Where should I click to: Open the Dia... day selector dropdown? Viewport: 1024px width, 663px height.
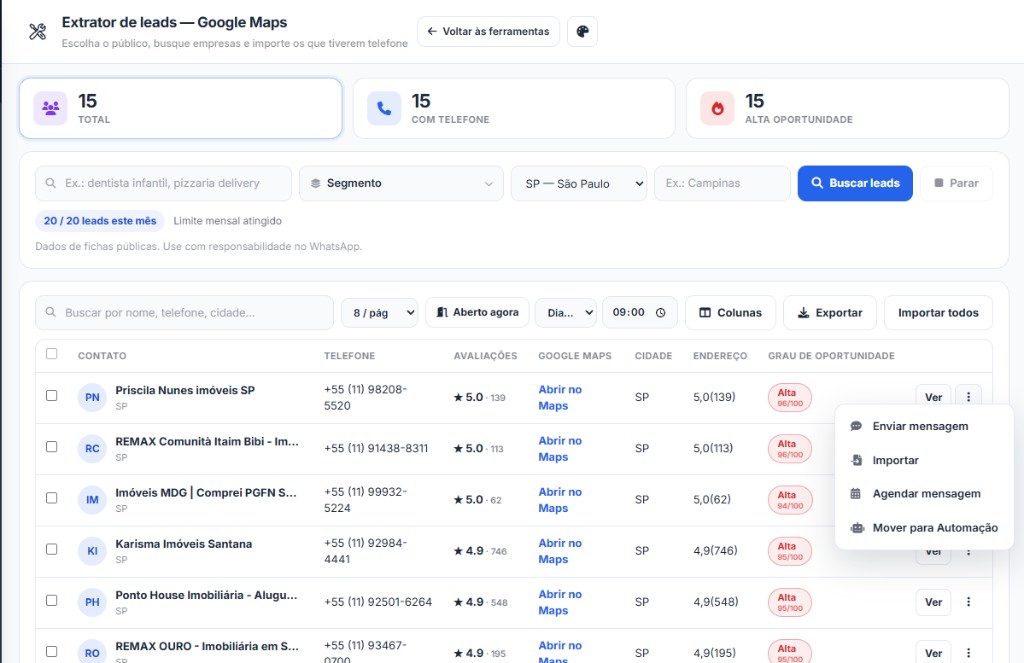click(x=566, y=313)
